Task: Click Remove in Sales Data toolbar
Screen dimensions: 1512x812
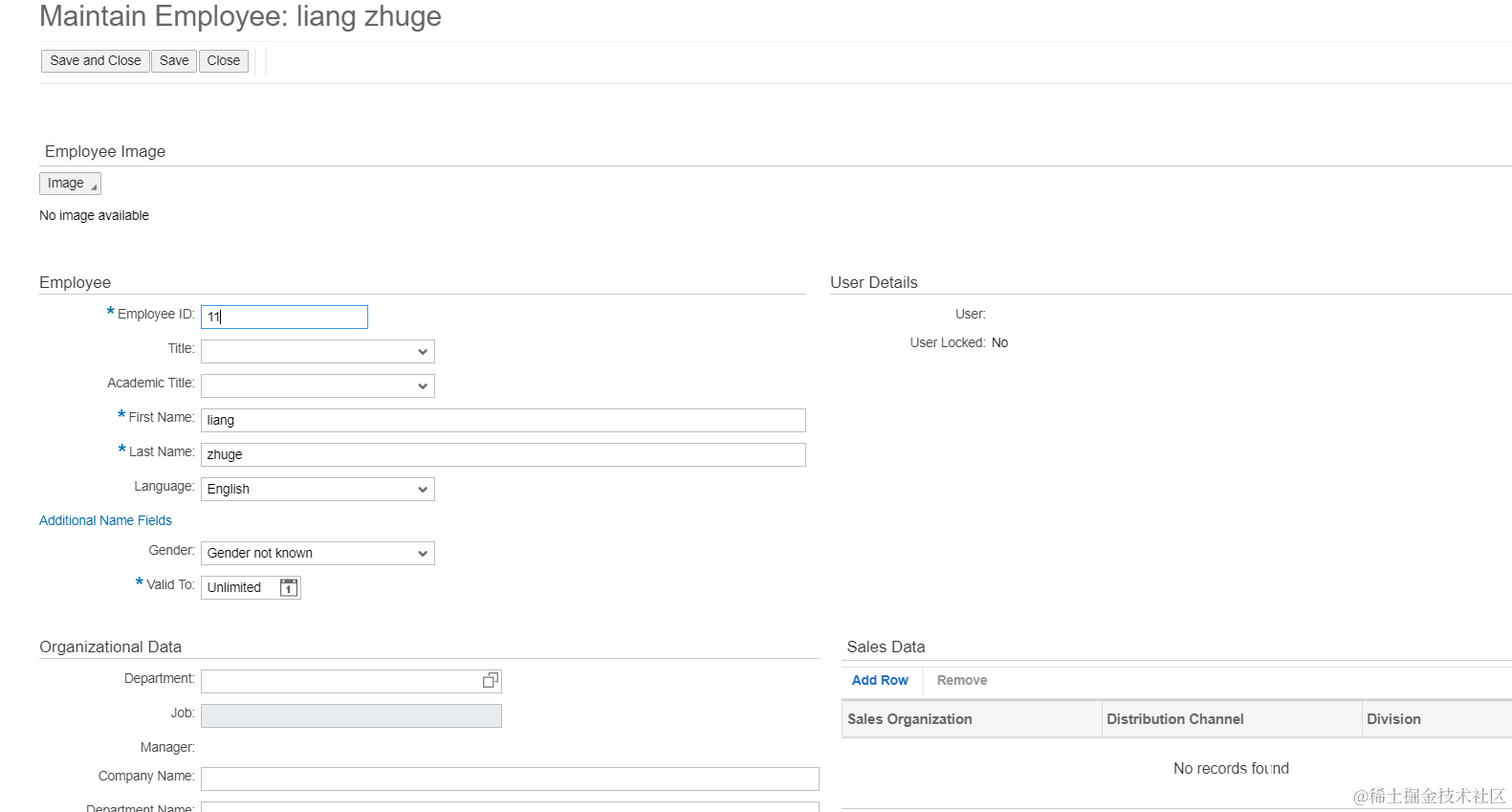Action: pos(961,680)
